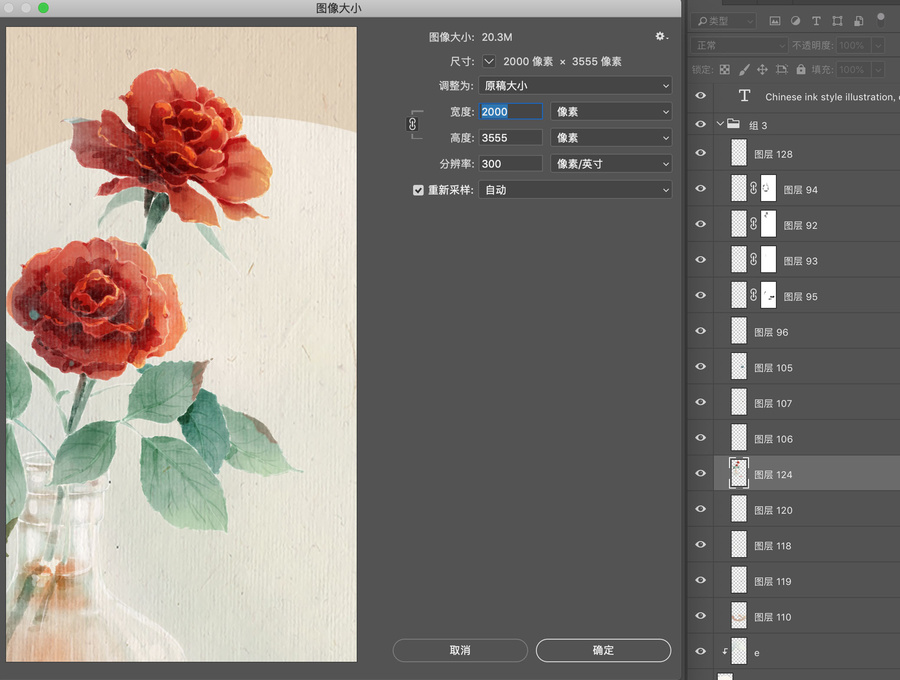Viewport: 900px width, 680px height.
Task: Open the resolution unit 像素/英寸 dropdown
Action: [611, 164]
